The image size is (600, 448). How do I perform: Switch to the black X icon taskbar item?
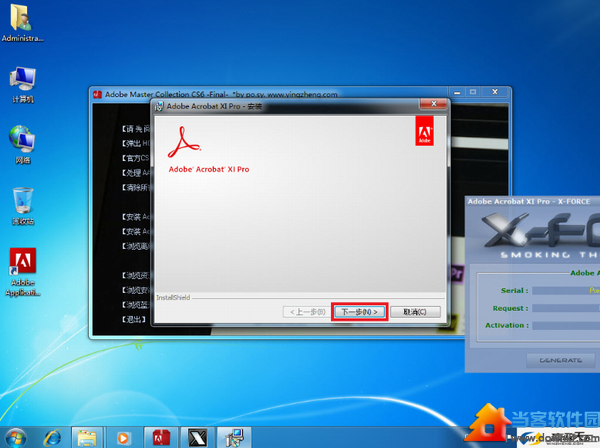198,437
